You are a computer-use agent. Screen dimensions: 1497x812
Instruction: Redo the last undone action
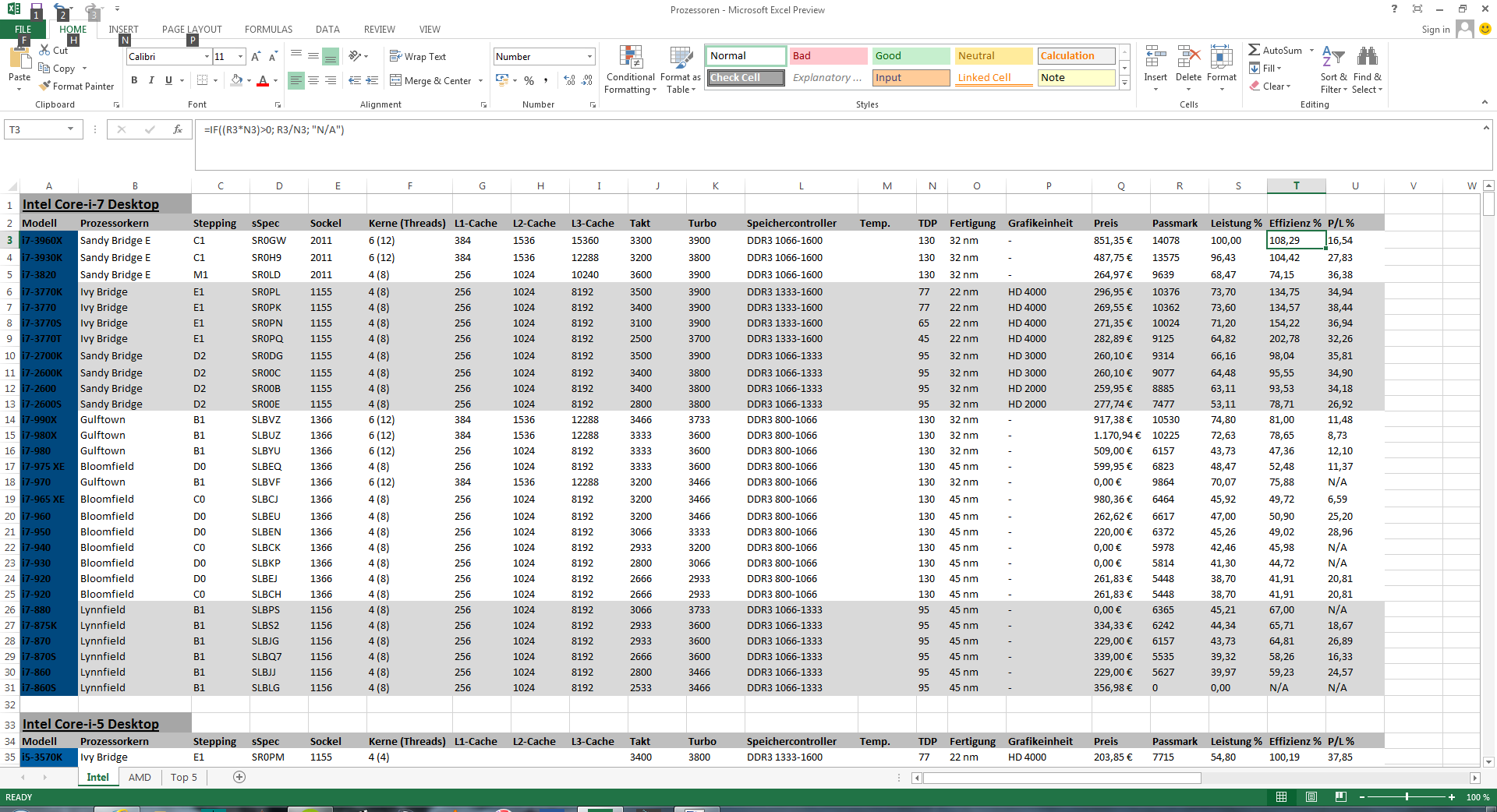[91, 9]
